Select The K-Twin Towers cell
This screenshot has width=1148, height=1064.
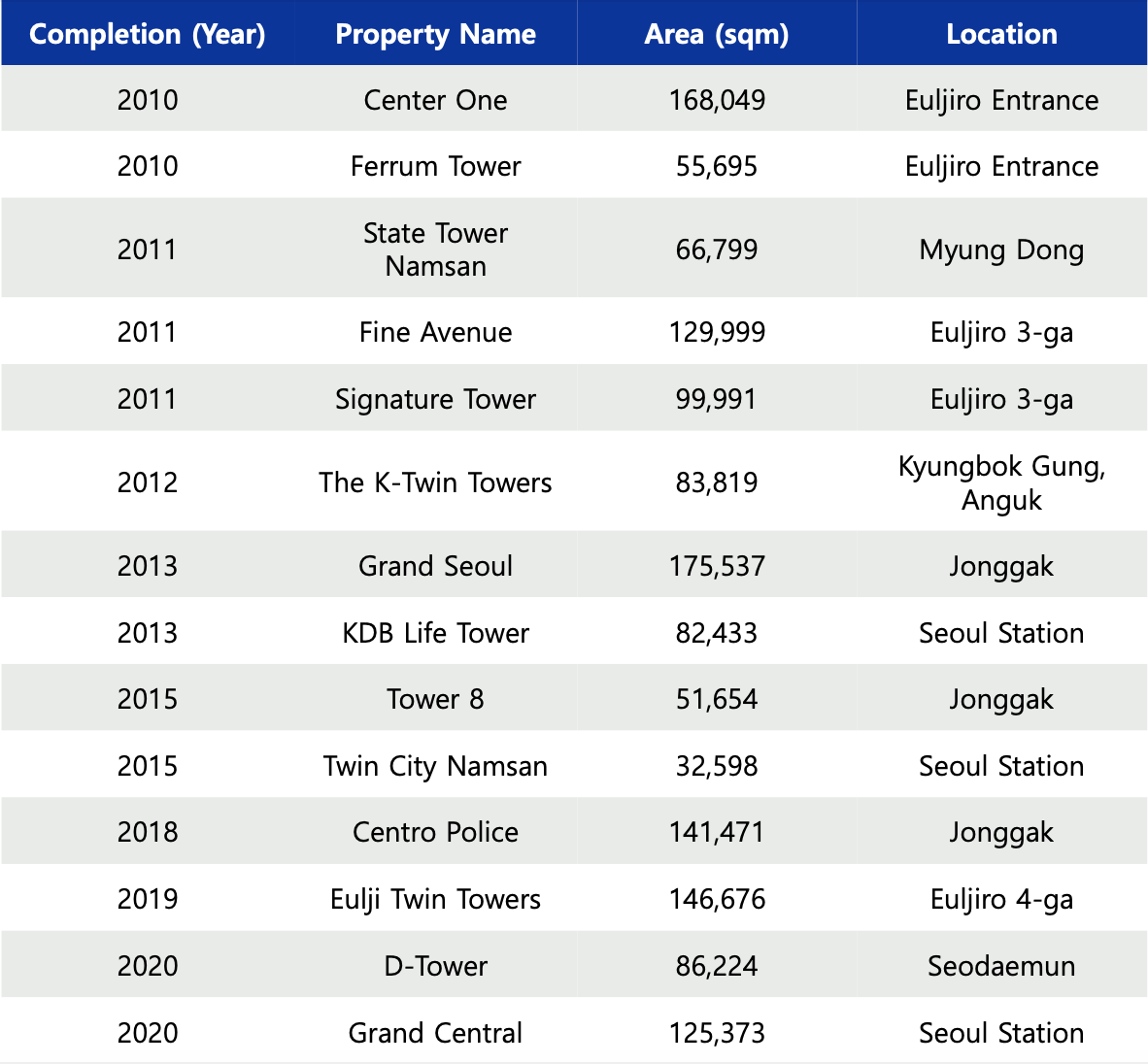[436, 482]
